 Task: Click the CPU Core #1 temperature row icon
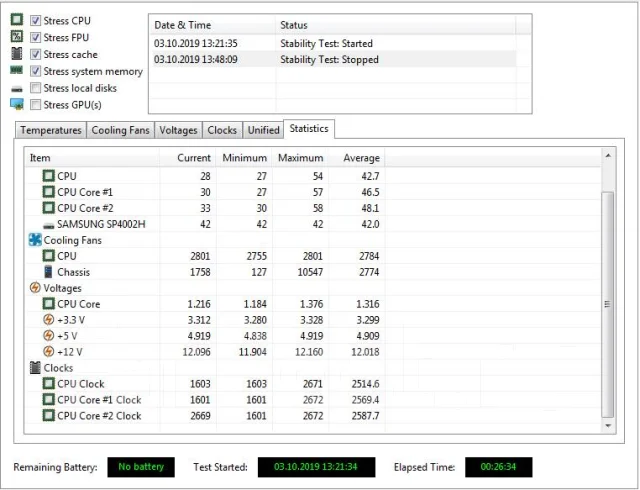[x=49, y=192]
